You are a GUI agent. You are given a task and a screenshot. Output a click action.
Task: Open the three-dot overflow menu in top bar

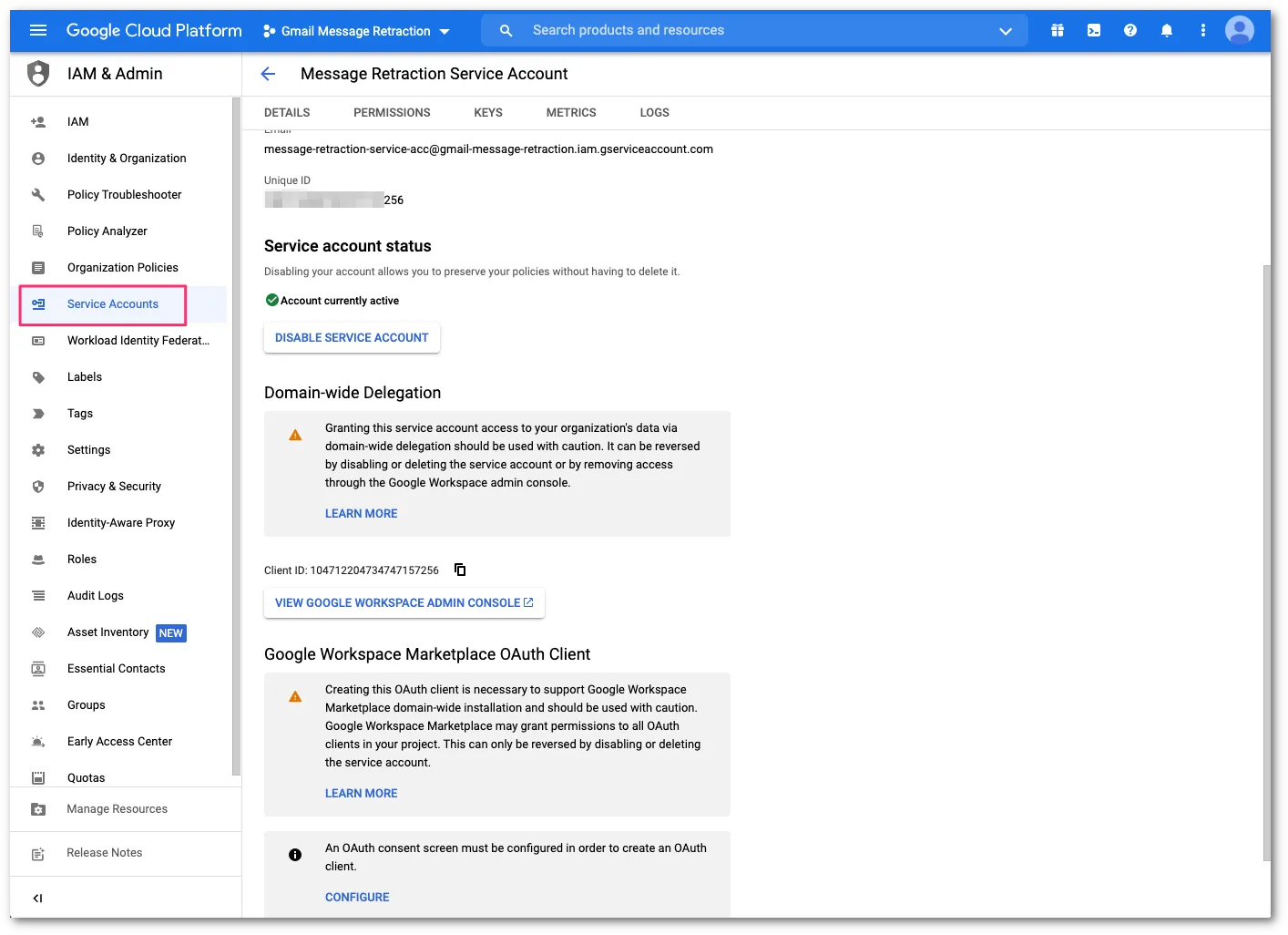1203,30
